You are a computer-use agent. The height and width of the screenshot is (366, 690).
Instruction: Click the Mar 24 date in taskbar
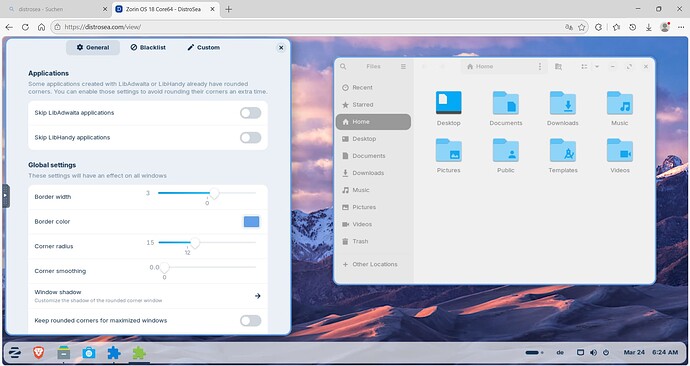pyautogui.click(x=634, y=352)
